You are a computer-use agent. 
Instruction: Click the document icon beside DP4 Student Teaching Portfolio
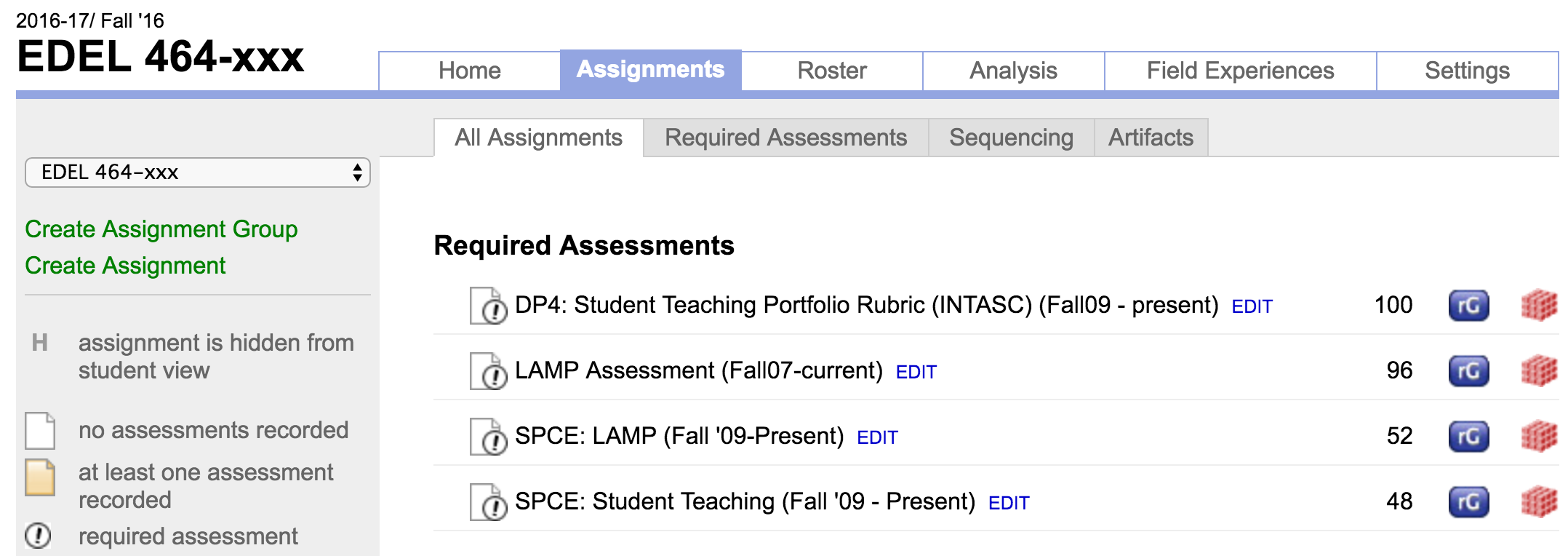click(x=488, y=306)
